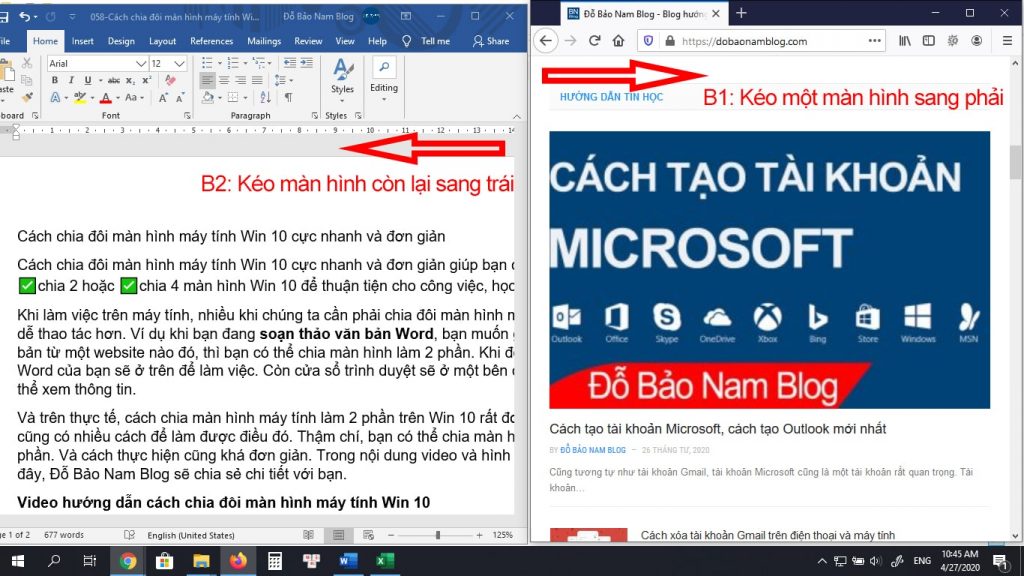Adjust the Word zoom slider handle
Screen dimensions: 1024x576
[438, 535]
